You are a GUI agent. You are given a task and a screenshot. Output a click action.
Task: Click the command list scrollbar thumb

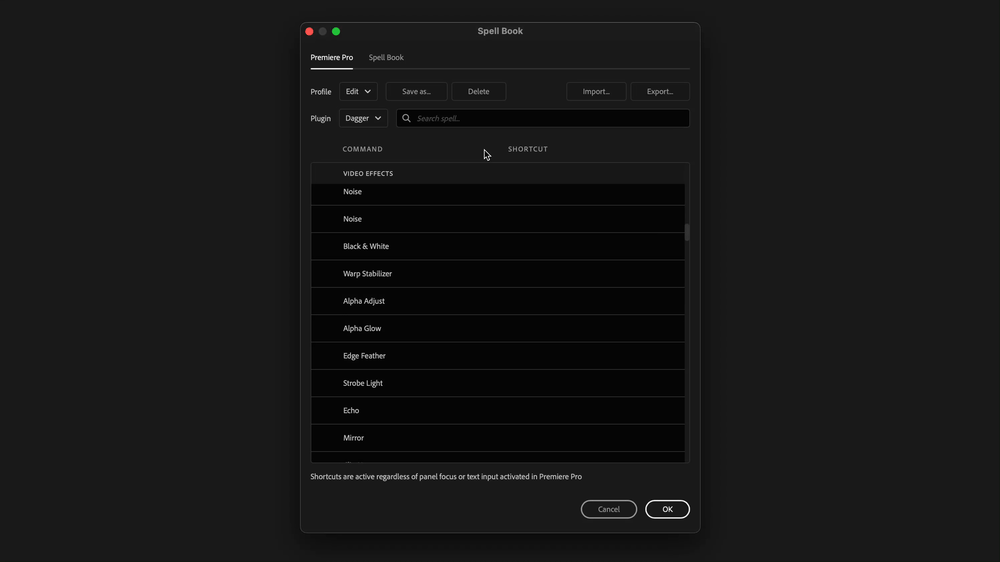pos(687,232)
